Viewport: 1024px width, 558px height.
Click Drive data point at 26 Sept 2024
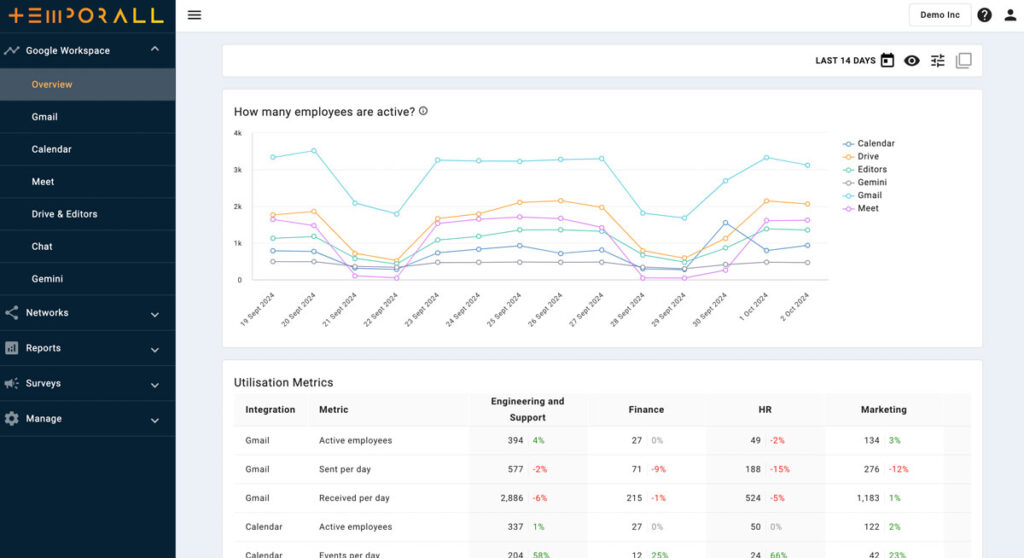(561, 201)
